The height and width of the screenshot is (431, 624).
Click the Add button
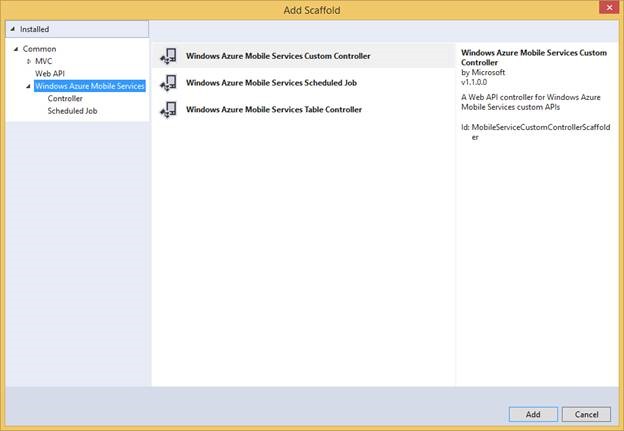[x=533, y=414]
